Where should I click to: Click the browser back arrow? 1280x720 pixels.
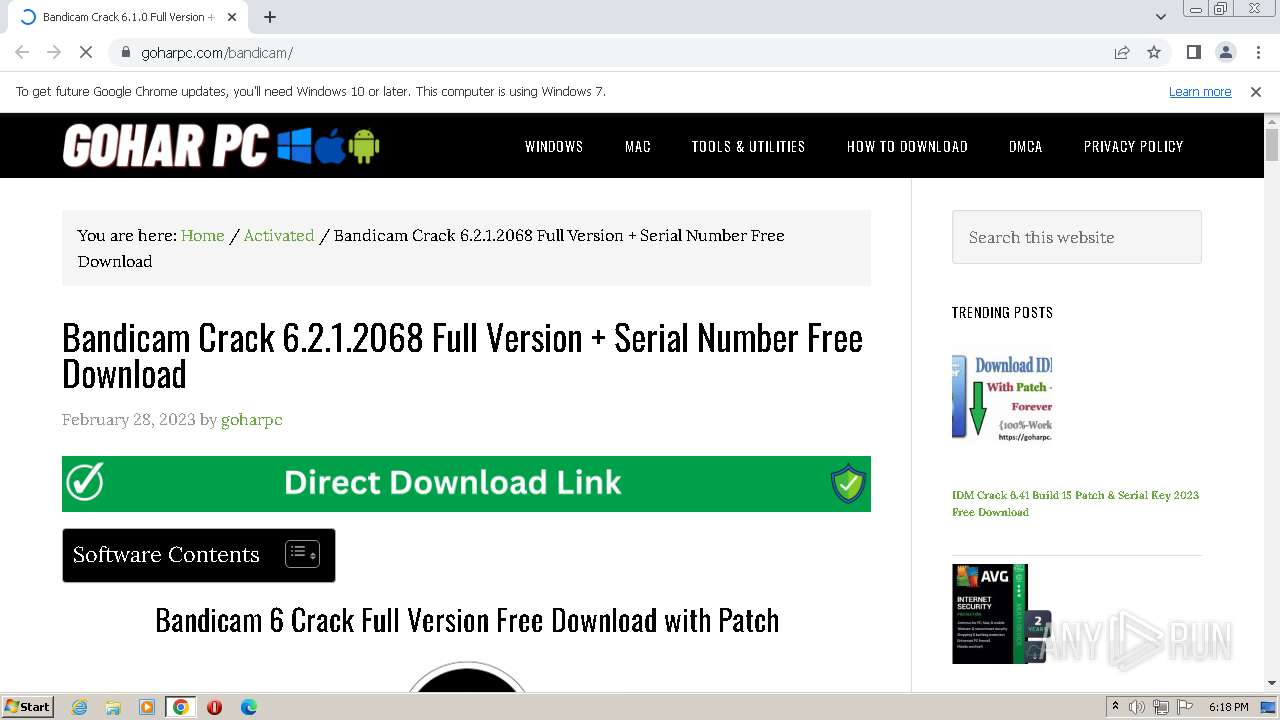click(22, 52)
